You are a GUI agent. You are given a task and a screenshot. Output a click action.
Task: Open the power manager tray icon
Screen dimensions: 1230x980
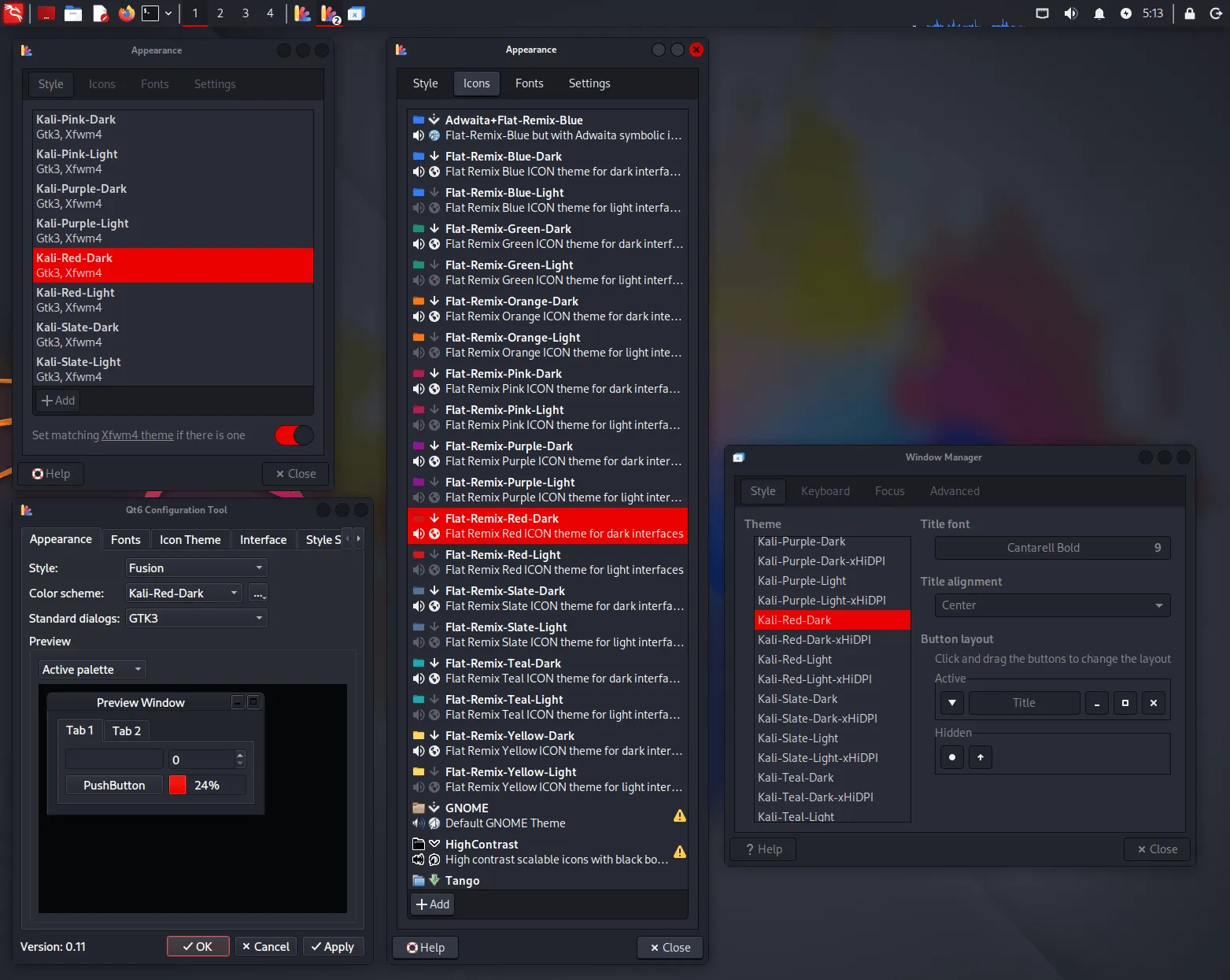click(x=1127, y=13)
